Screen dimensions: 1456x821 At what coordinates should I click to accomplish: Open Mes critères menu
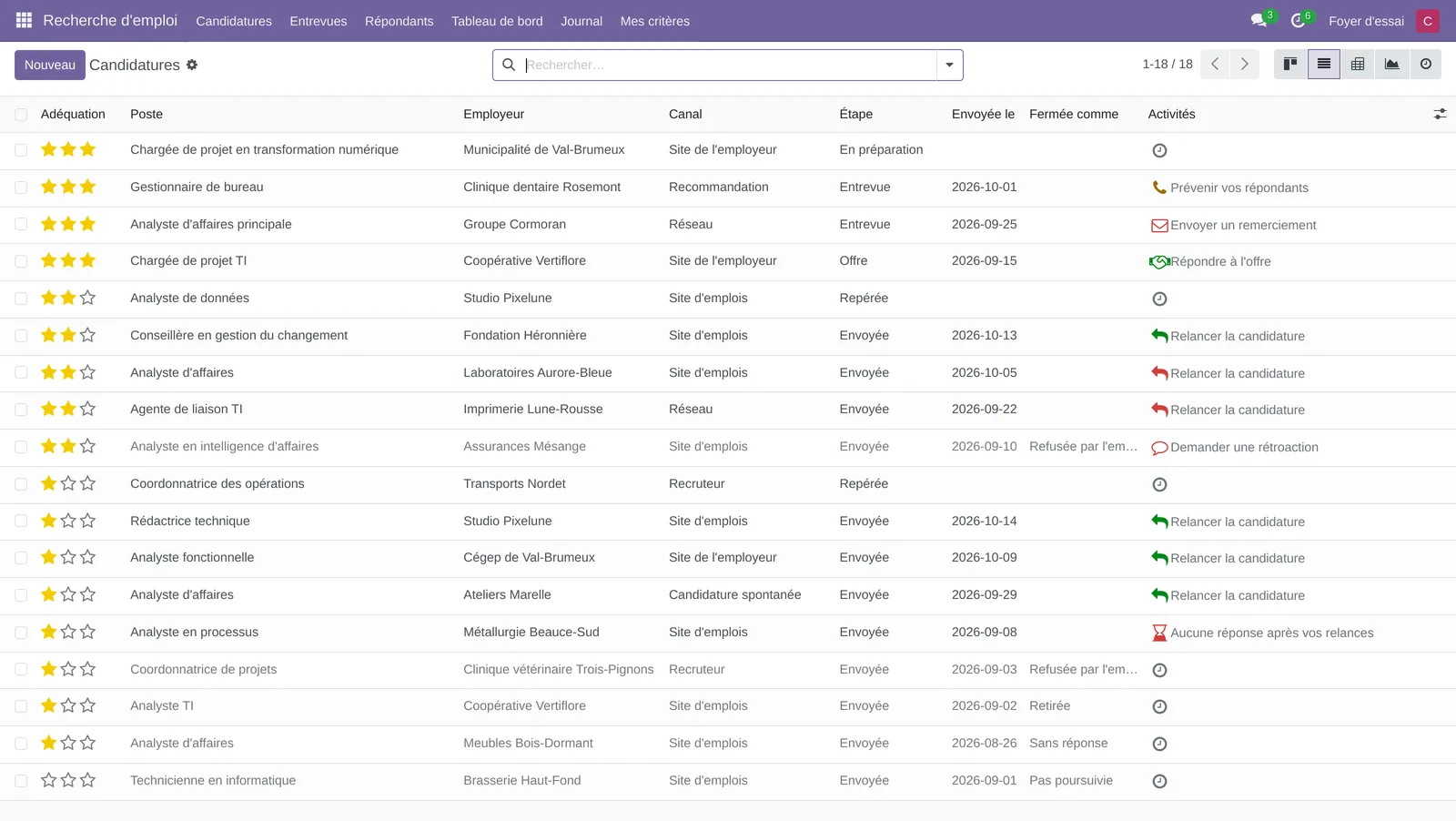(654, 21)
